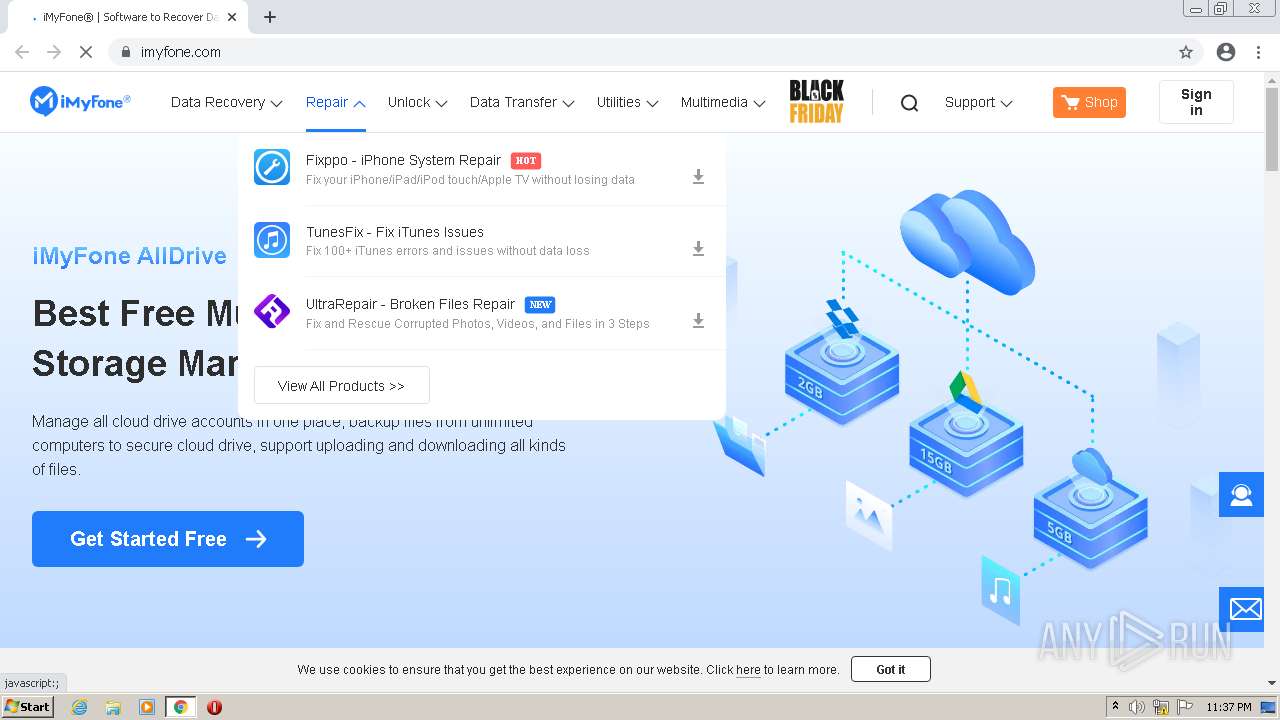Click the Fixppo wrench product icon
The width and height of the screenshot is (1280, 720).
tap(272, 167)
